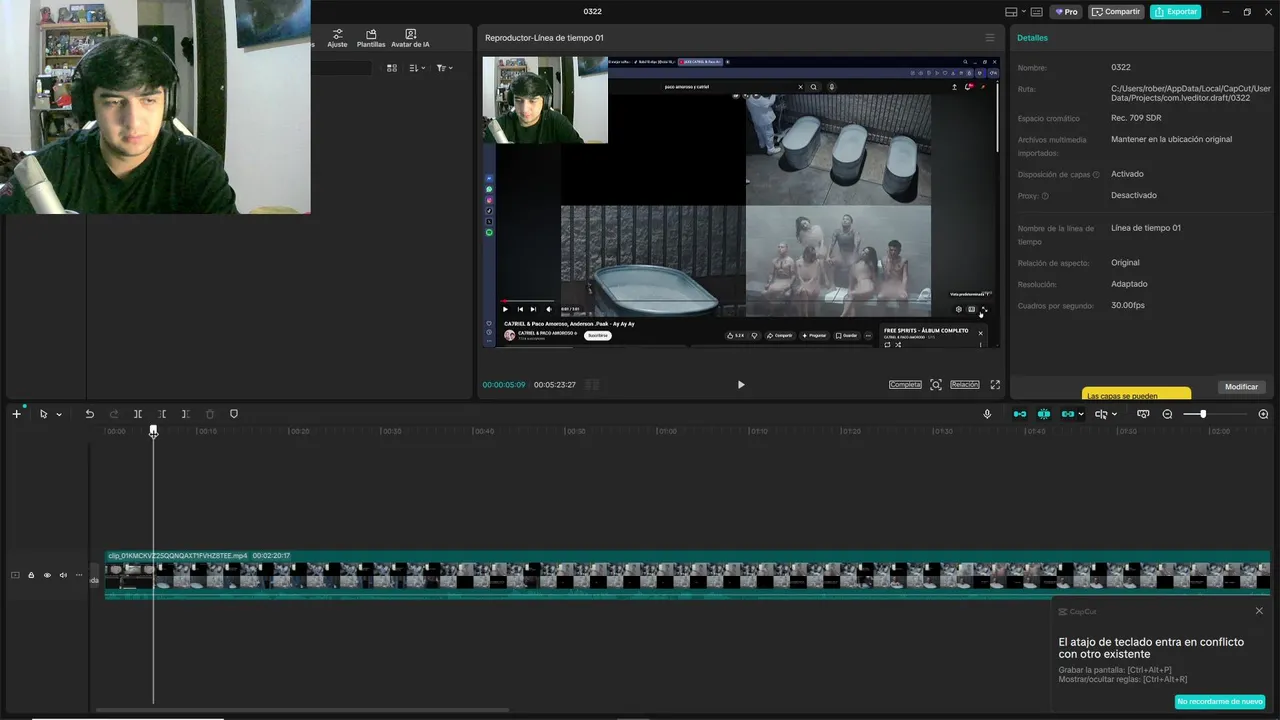Open the Avatar de IA tab
The width and height of the screenshot is (1280, 720).
(x=410, y=38)
